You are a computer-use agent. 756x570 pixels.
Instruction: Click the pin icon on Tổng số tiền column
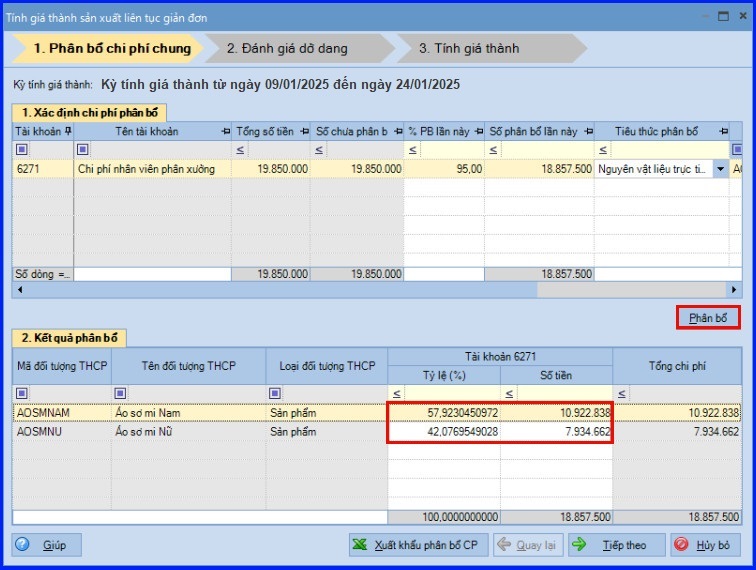point(305,132)
